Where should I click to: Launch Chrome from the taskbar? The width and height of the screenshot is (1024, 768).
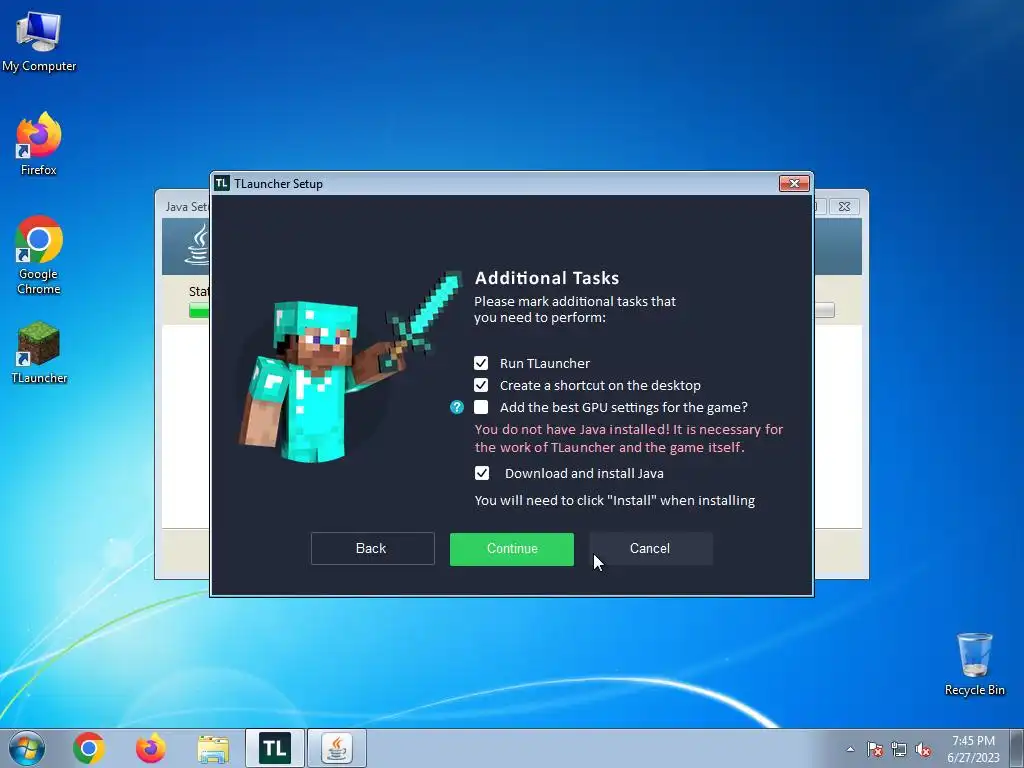point(89,748)
